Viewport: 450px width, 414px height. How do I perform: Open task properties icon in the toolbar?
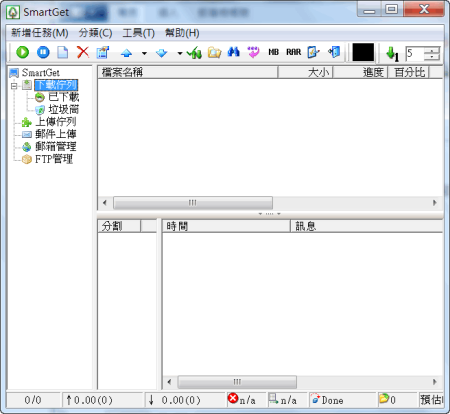tap(103, 52)
